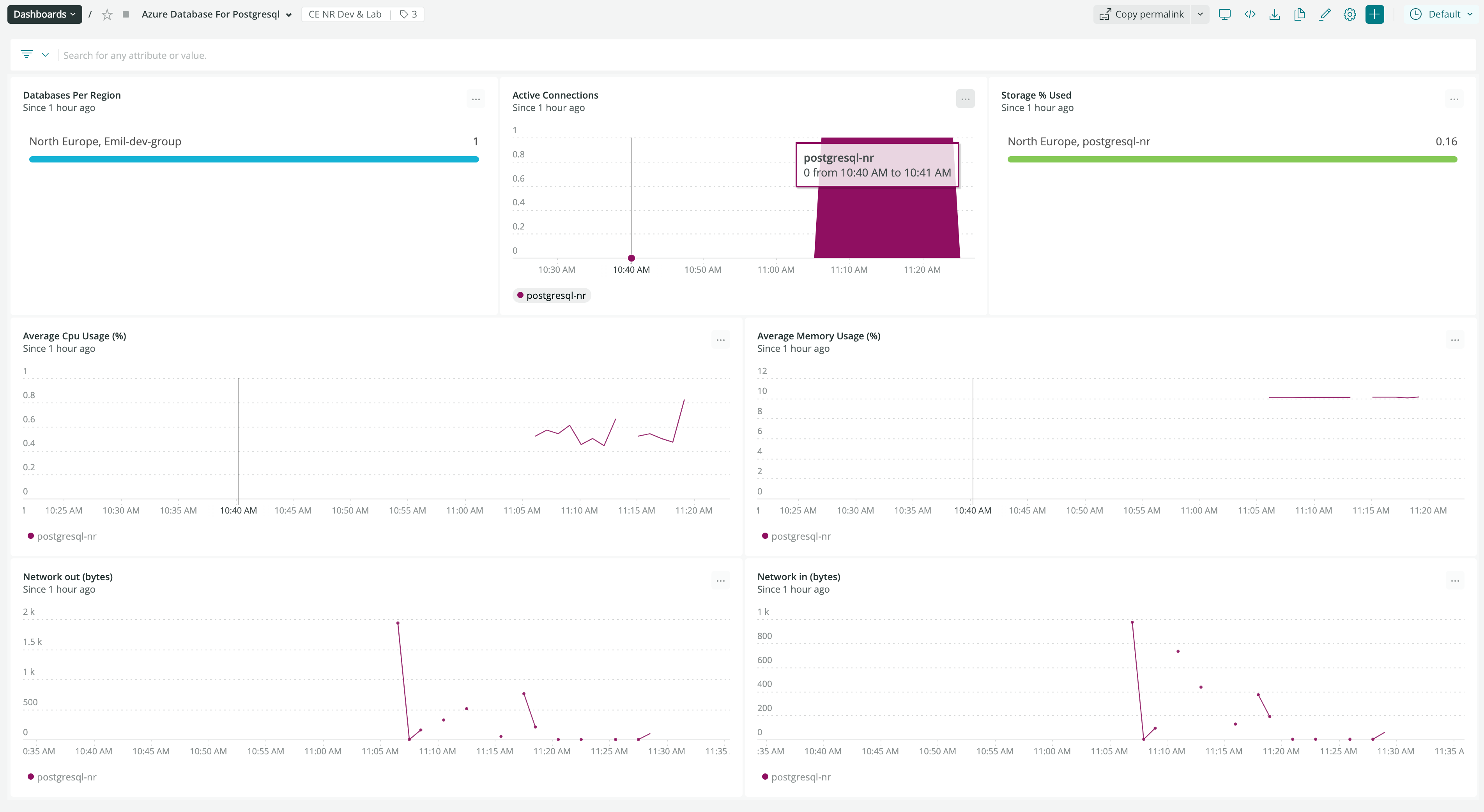Favorite the dashboard with the star icon
The image size is (1484, 812).
point(107,14)
